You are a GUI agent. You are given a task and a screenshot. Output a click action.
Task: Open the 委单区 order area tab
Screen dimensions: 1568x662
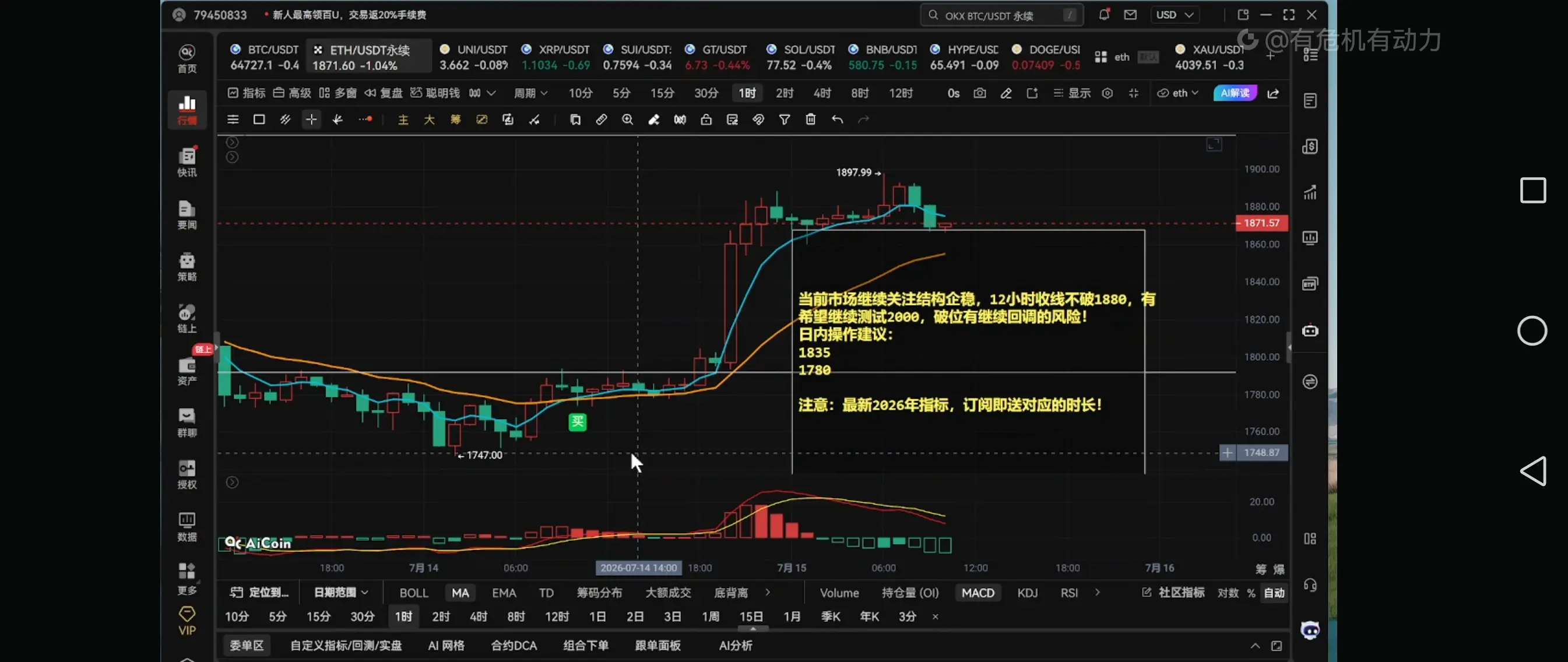(x=246, y=645)
